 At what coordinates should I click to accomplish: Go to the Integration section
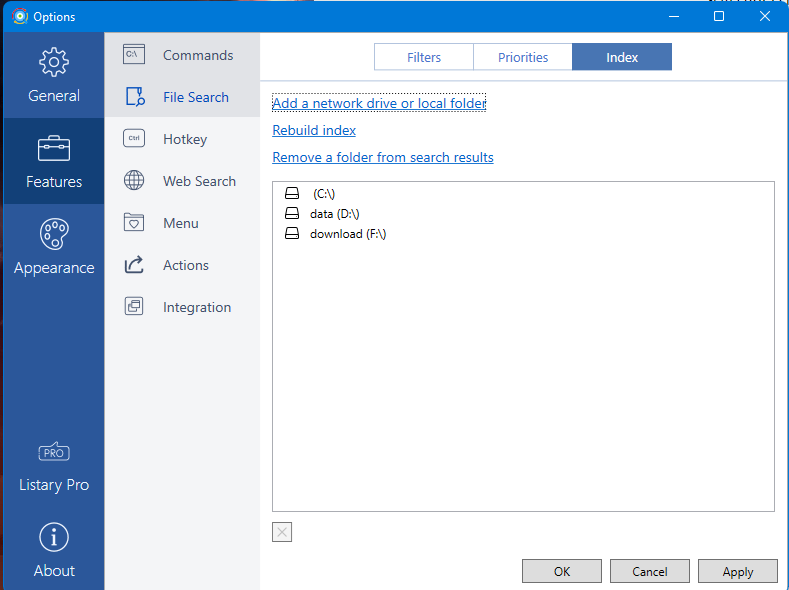click(x=182, y=307)
